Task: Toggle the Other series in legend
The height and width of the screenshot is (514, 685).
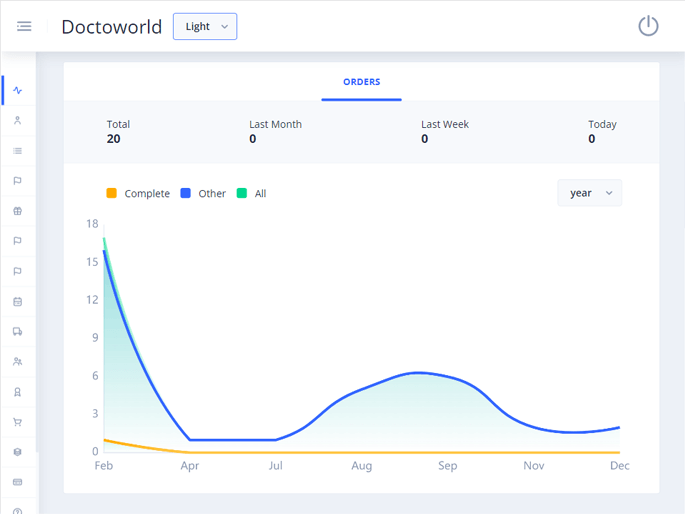Action: click(203, 193)
